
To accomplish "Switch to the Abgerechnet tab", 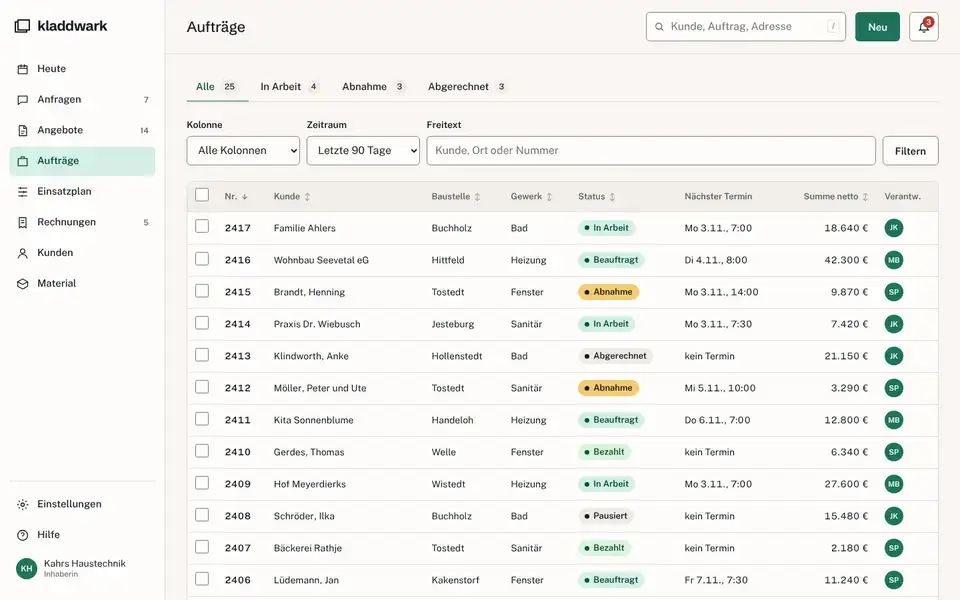I will click(467, 86).
